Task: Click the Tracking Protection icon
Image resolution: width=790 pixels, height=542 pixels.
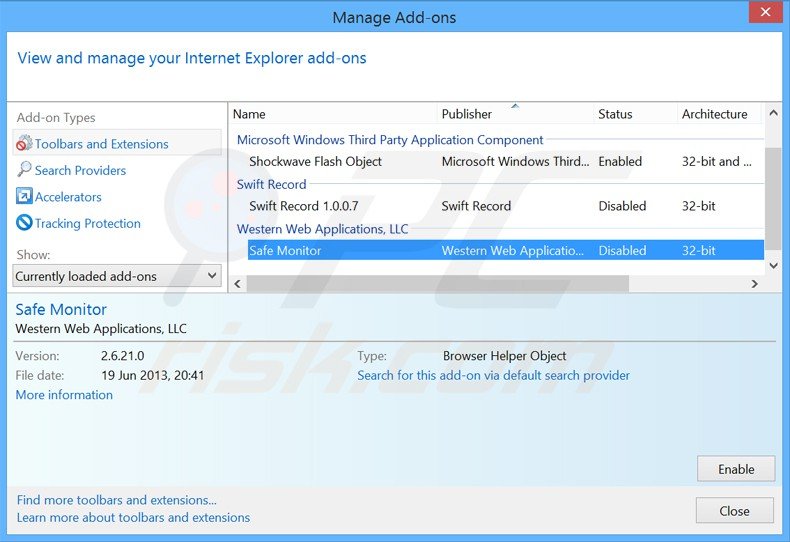Action: pyautogui.click(x=24, y=222)
